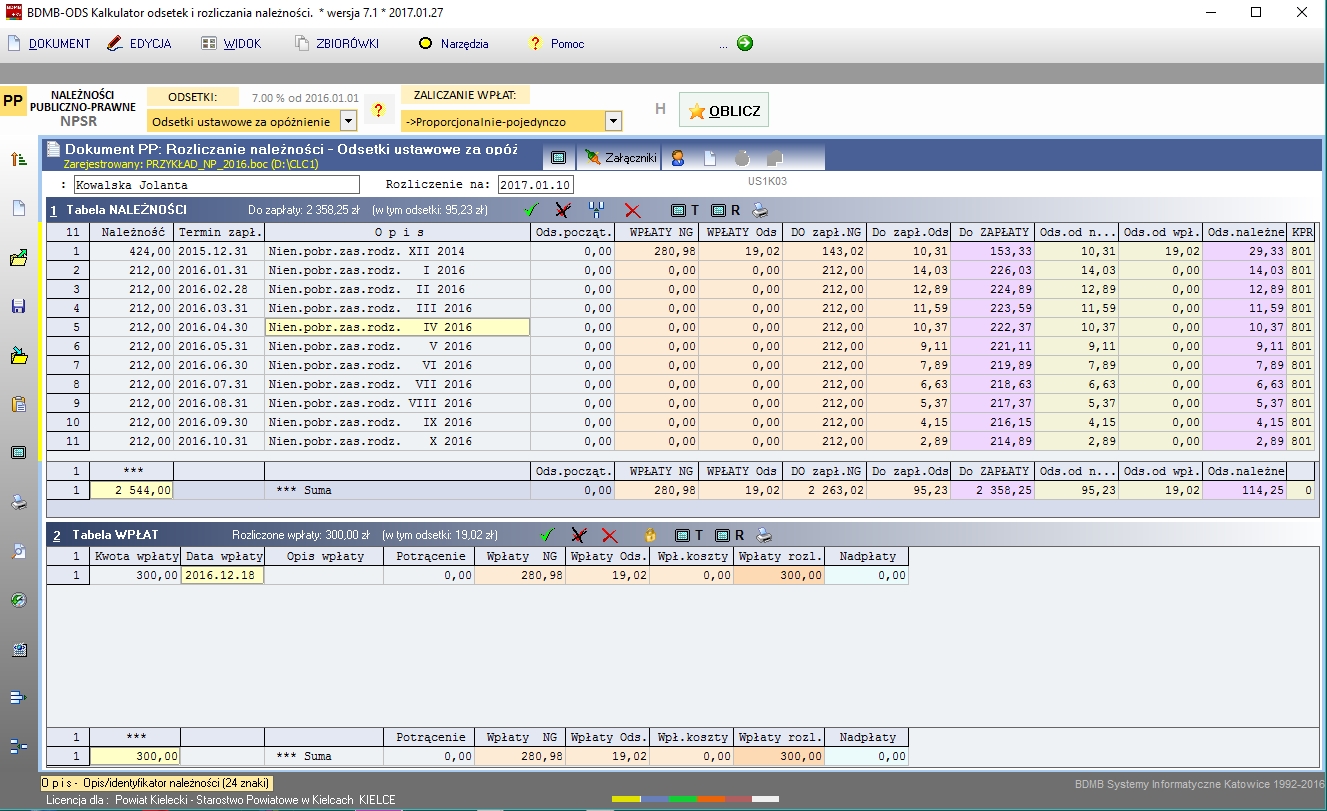Click the sort ascending icon in left sidebar
This screenshot has height=811, width=1327.
(18, 159)
